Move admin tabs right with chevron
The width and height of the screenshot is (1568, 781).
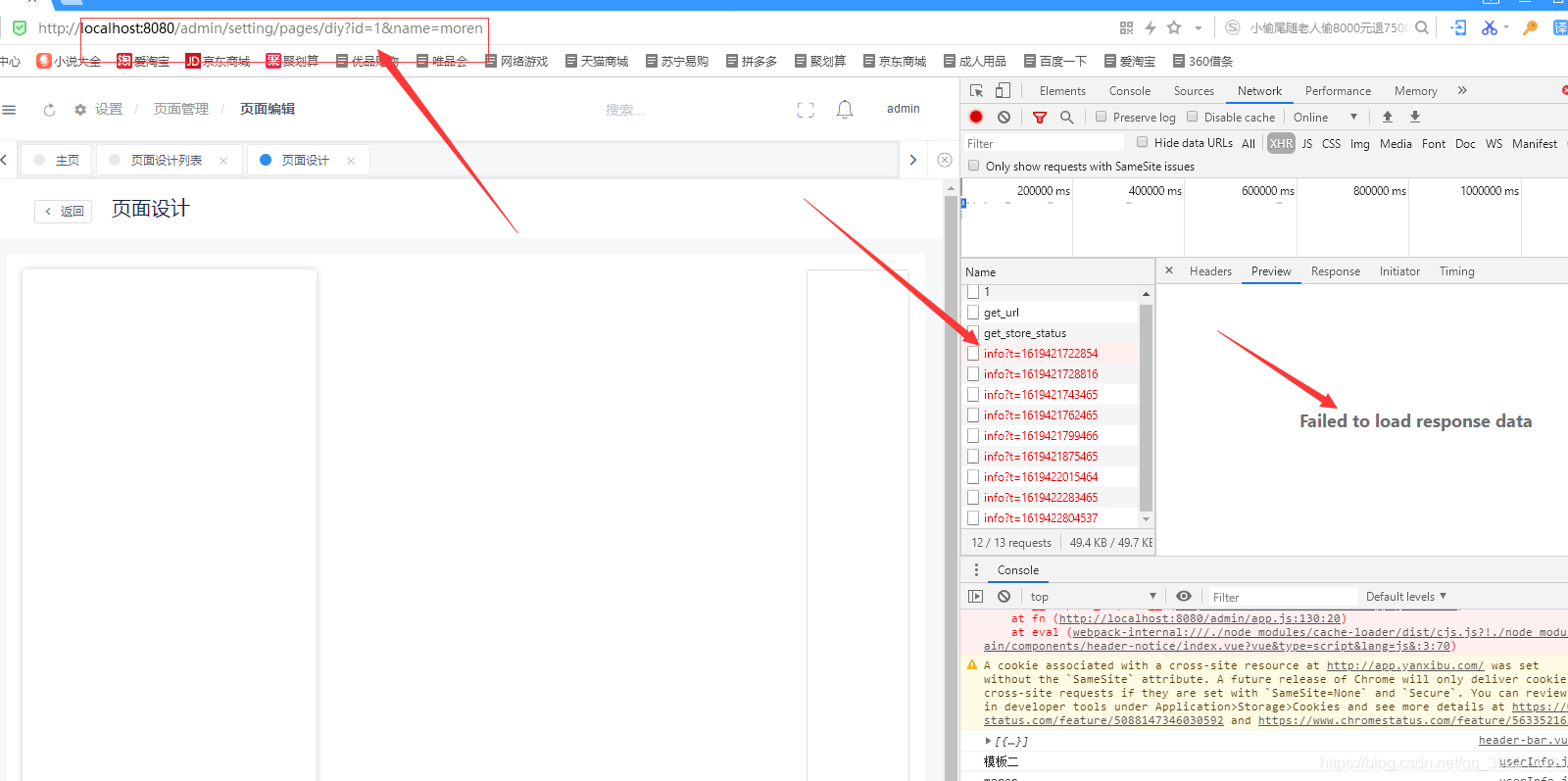coord(913,160)
